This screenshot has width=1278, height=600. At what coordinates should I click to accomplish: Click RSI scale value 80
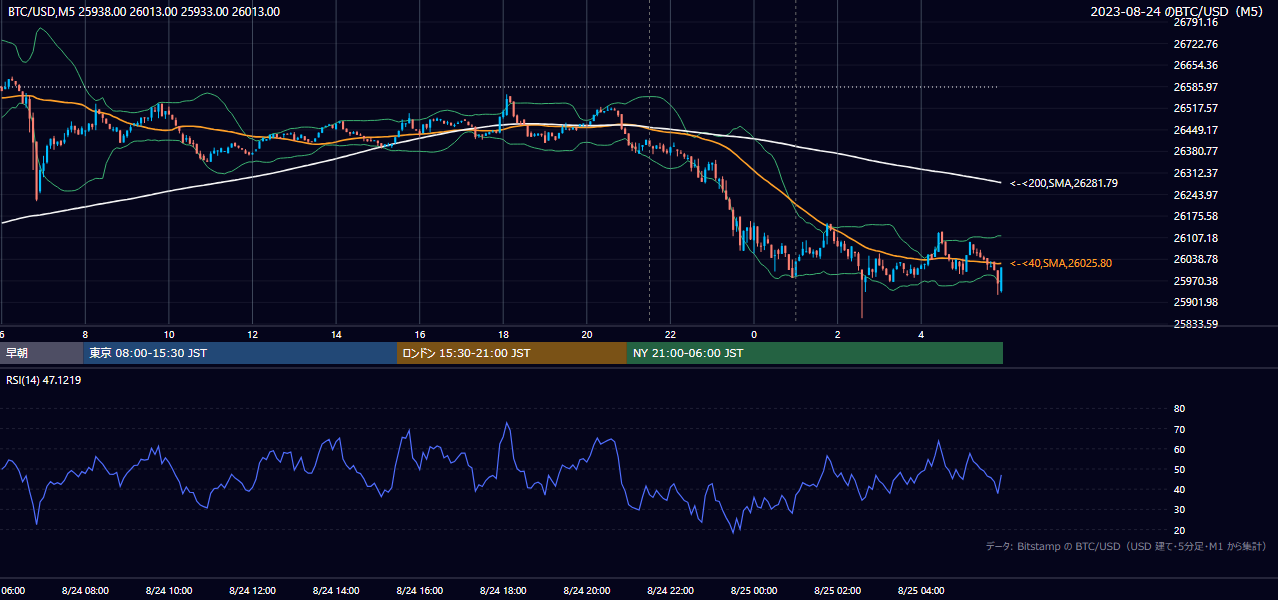click(1179, 409)
